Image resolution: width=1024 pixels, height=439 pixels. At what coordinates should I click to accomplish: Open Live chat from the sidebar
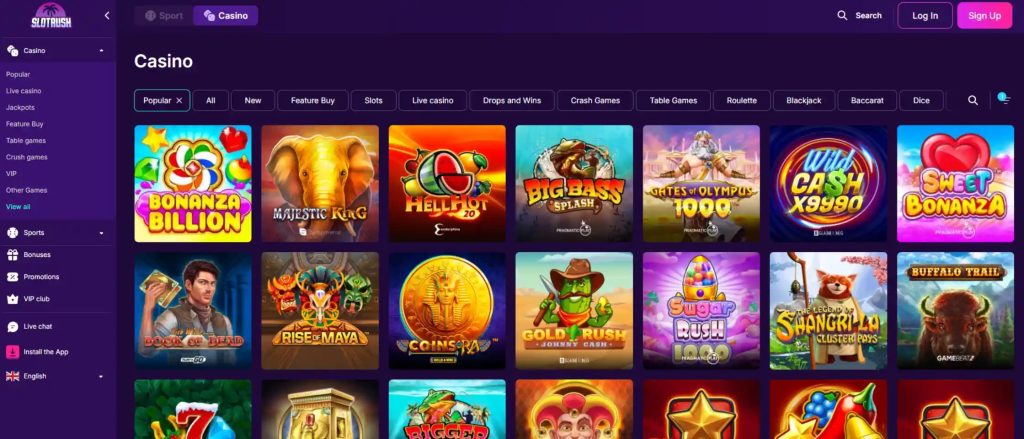coord(12,327)
